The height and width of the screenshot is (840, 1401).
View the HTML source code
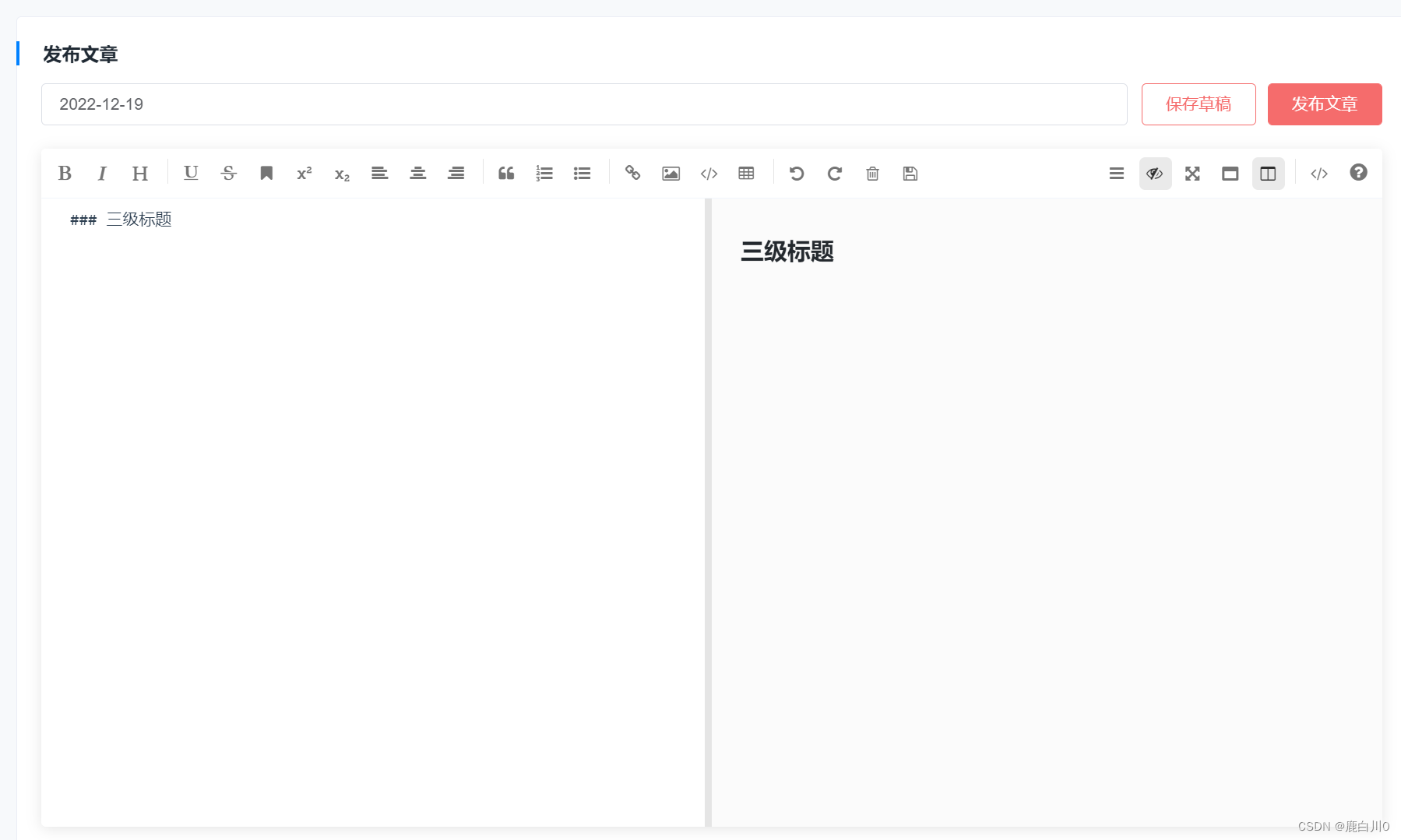pos(1319,173)
